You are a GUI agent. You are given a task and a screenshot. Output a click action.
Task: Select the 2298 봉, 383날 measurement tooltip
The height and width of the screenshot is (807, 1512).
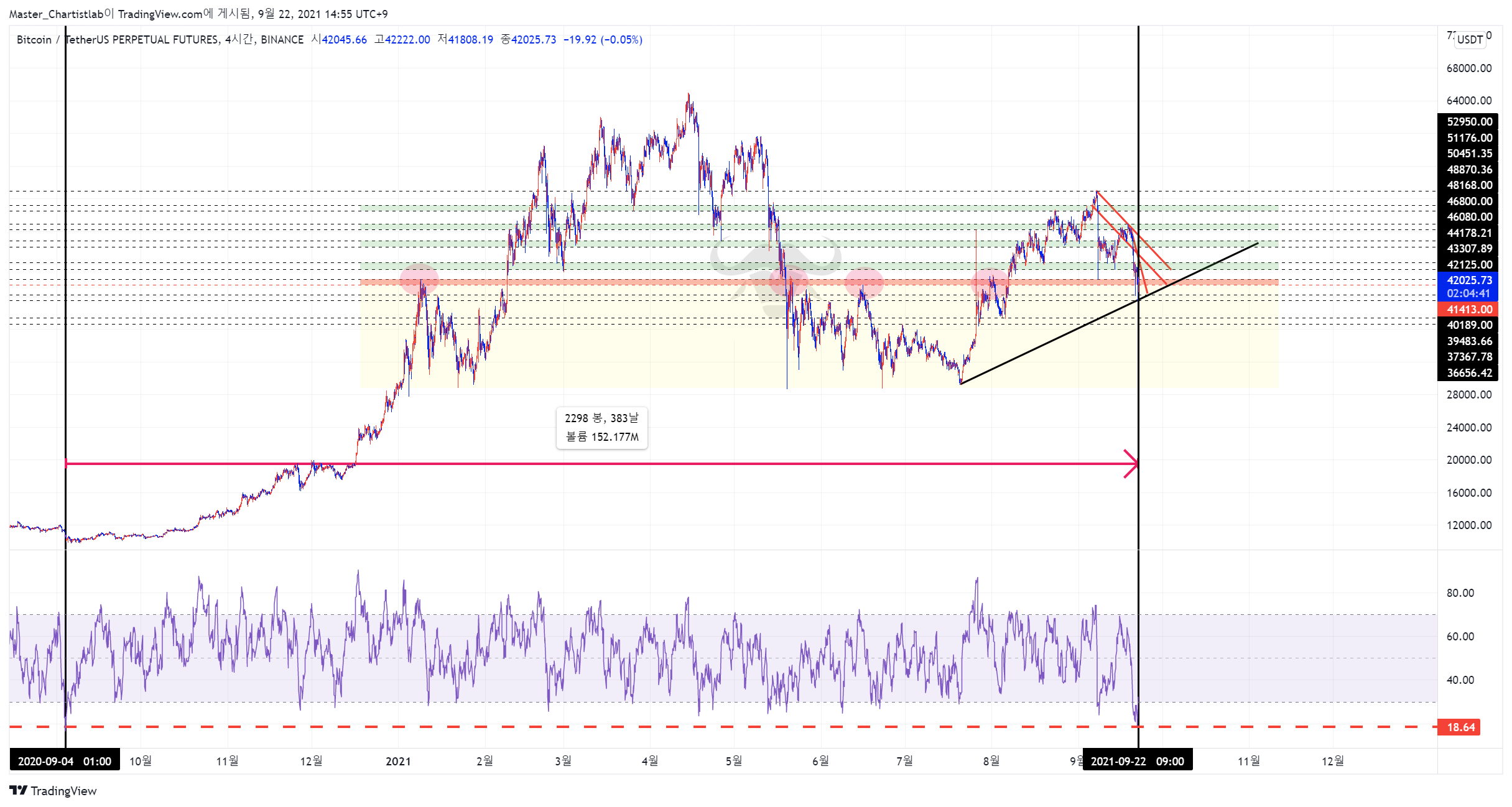tap(601, 428)
